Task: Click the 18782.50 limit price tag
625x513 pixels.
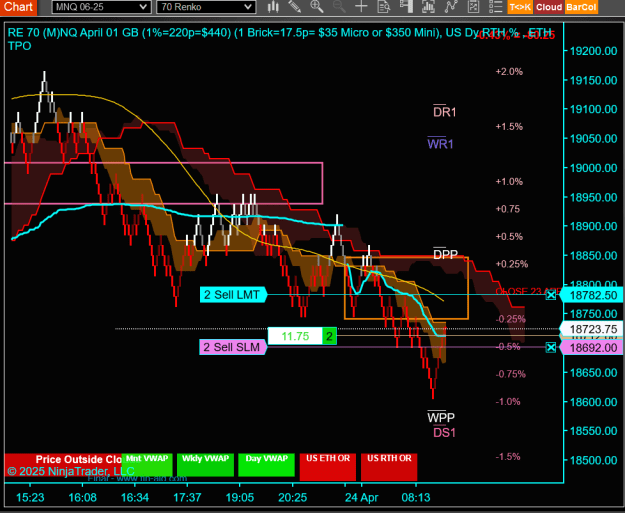Action: click(x=592, y=295)
